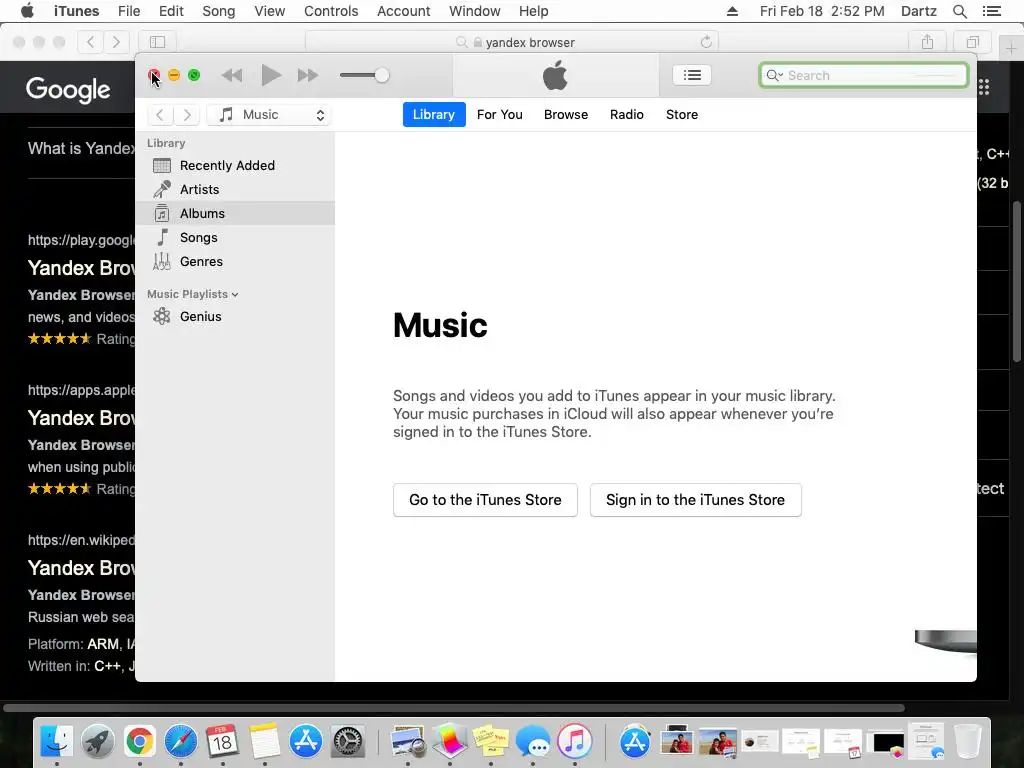Viewport: 1024px width, 768px height.
Task: Open the Song menu
Action: click(x=219, y=11)
